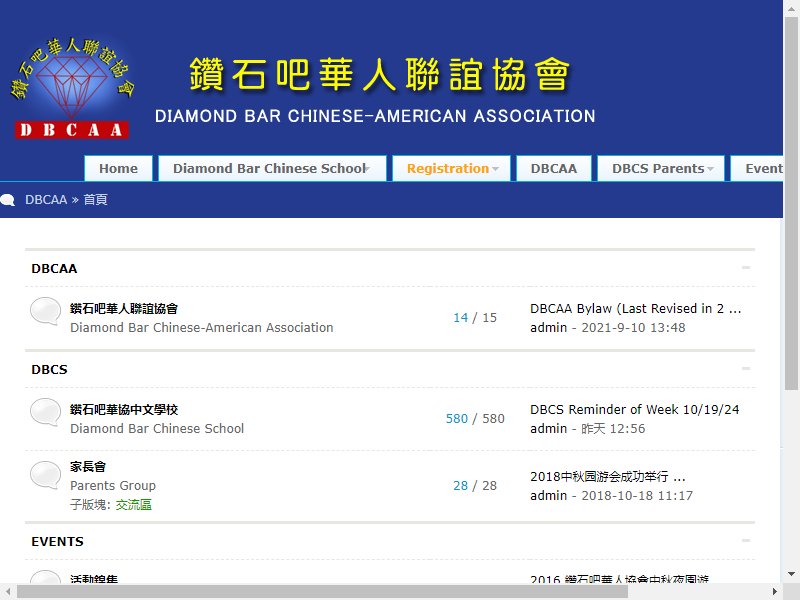Click the 鑽石吧華人聯誼協會 banner title
The height and width of the screenshot is (600, 800).
[380, 74]
